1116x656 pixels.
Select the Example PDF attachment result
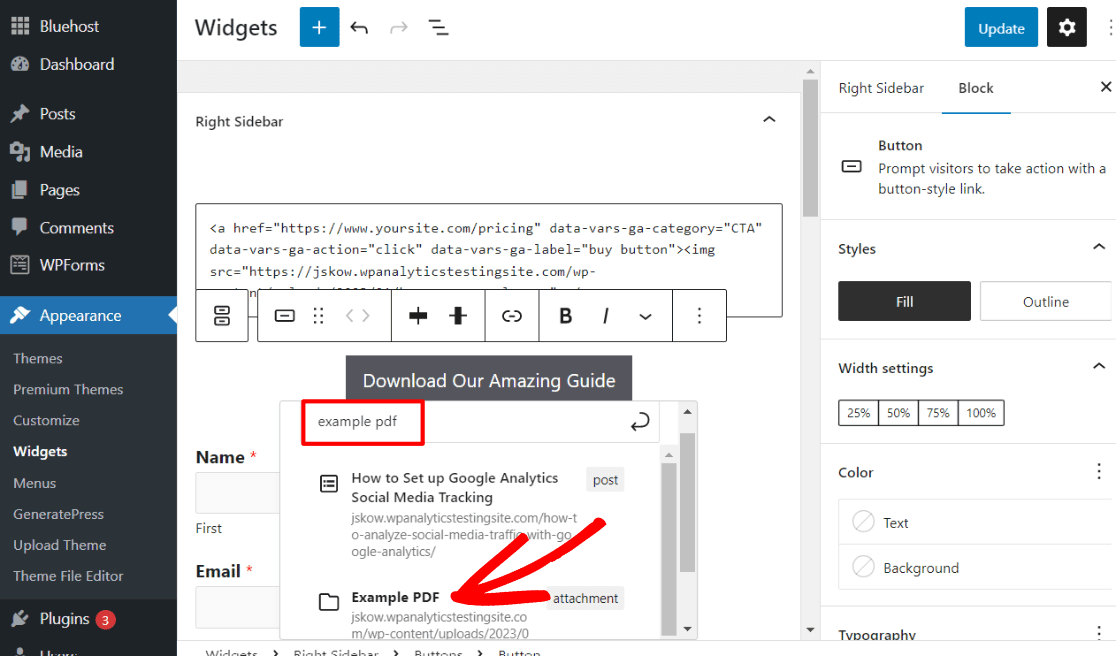(396, 597)
